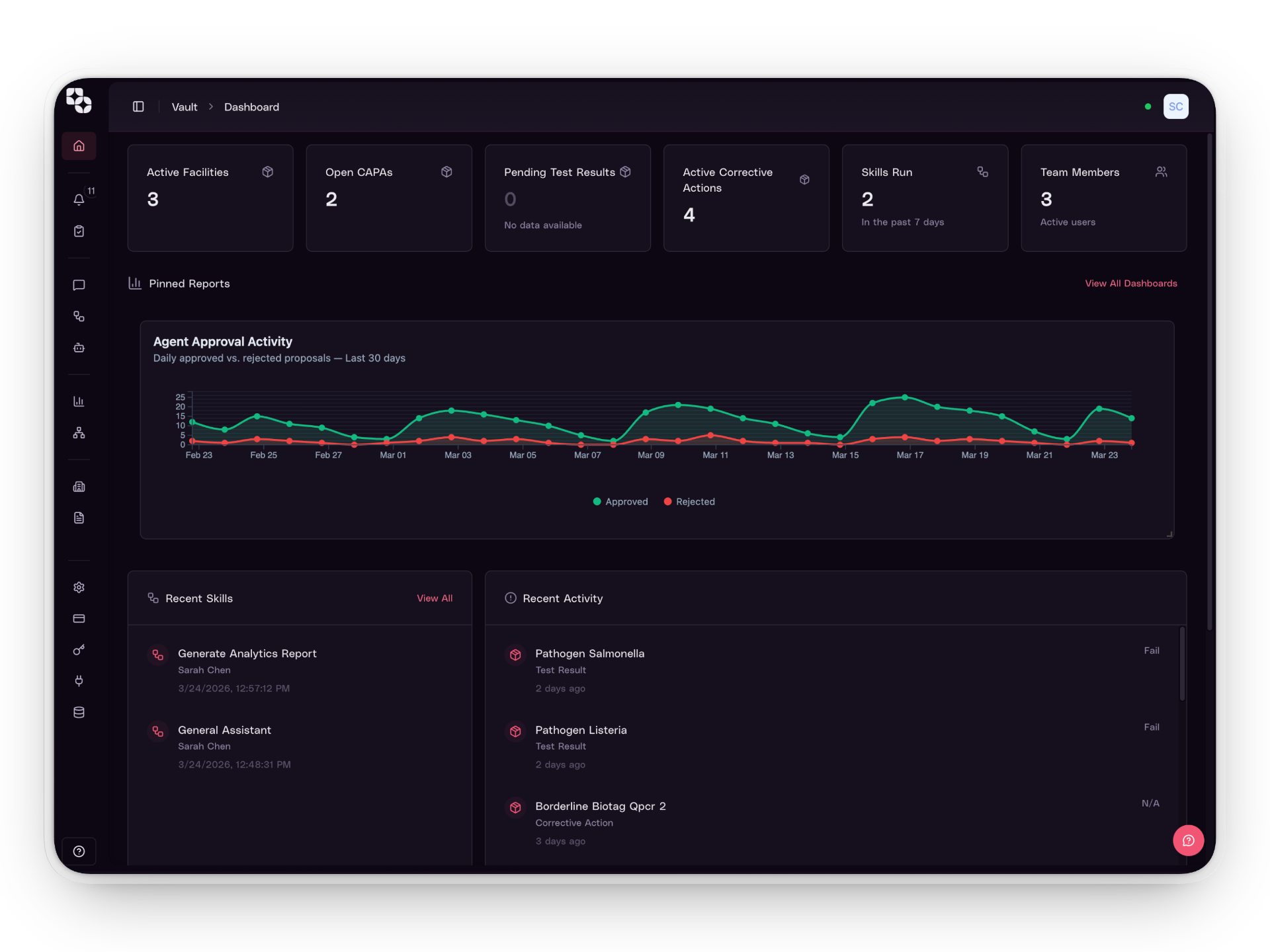Open the facilities building icon in sidebar
1270x952 pixels.
[79, 486]
